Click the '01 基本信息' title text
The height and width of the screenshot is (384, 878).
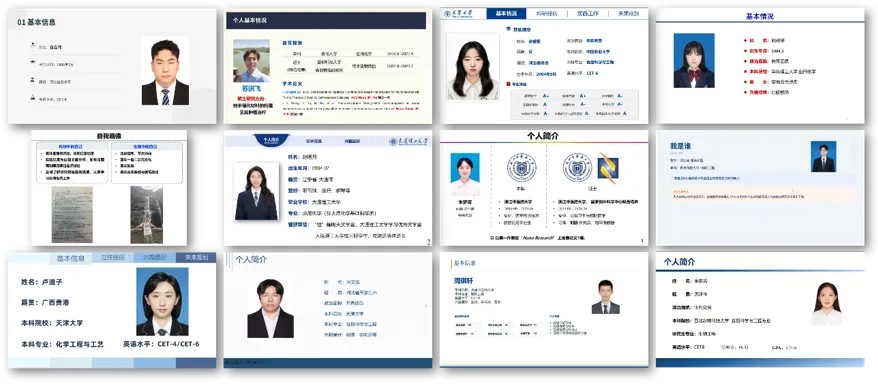[36, 23]
